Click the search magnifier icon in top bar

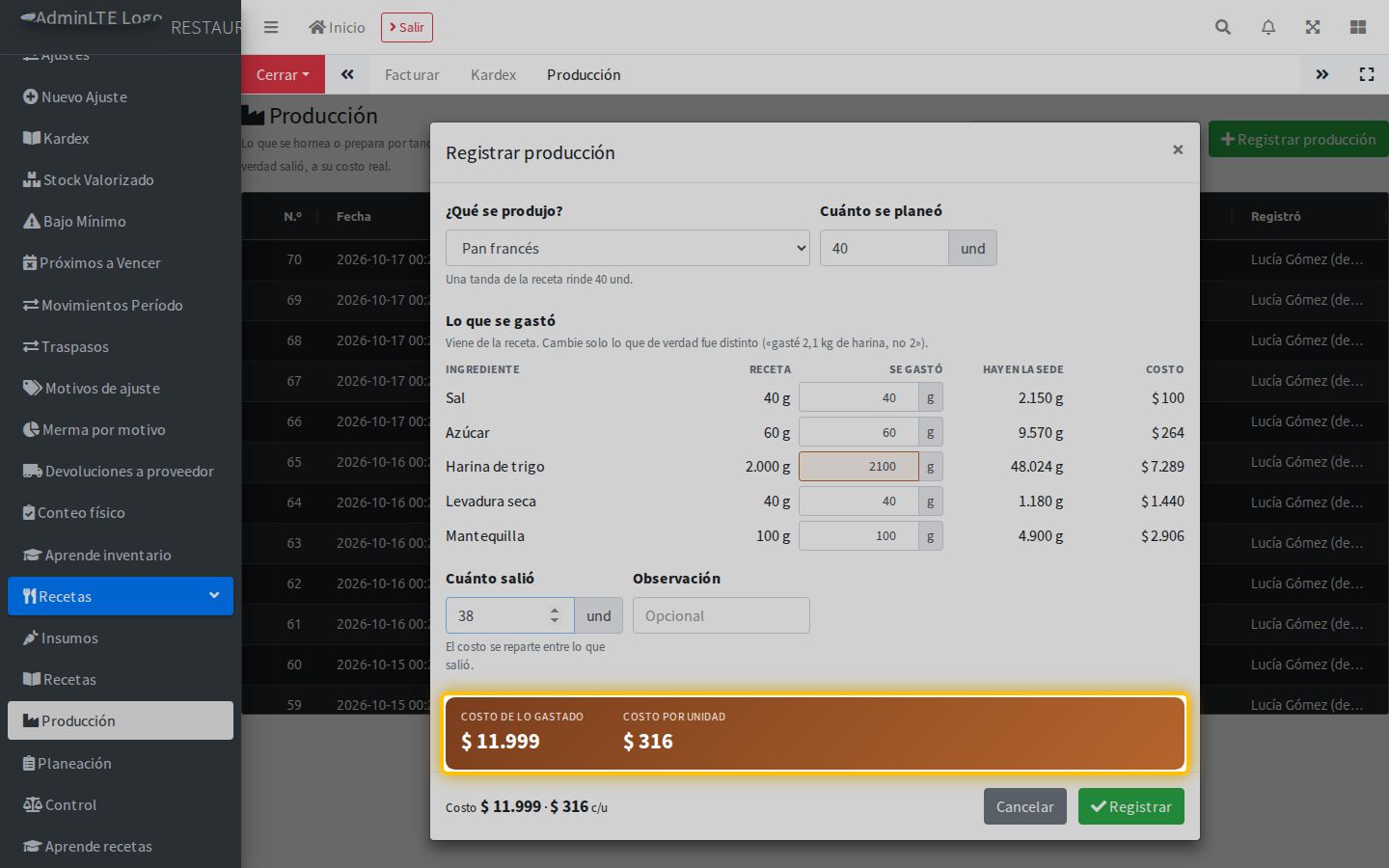(x=1223, y=27)
